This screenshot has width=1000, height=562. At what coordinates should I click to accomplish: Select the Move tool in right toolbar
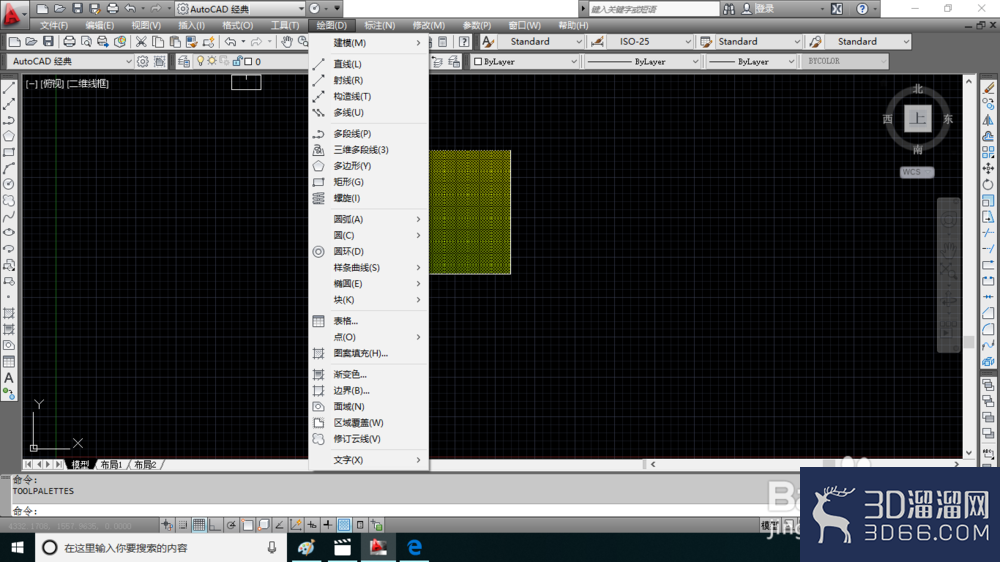coord(988,168)
